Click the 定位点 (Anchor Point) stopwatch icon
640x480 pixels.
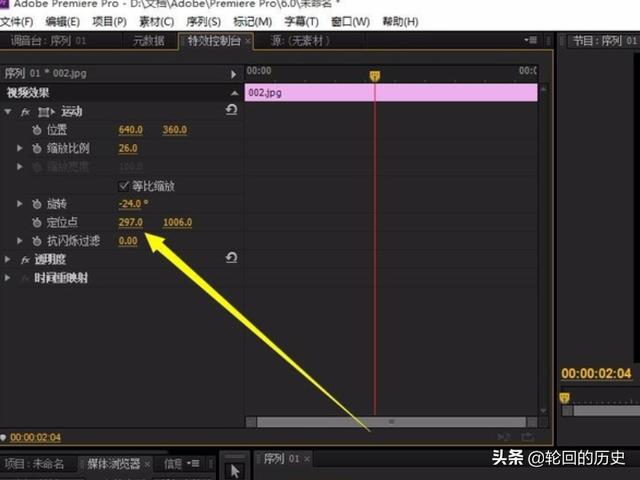click(x=37, y=222)
